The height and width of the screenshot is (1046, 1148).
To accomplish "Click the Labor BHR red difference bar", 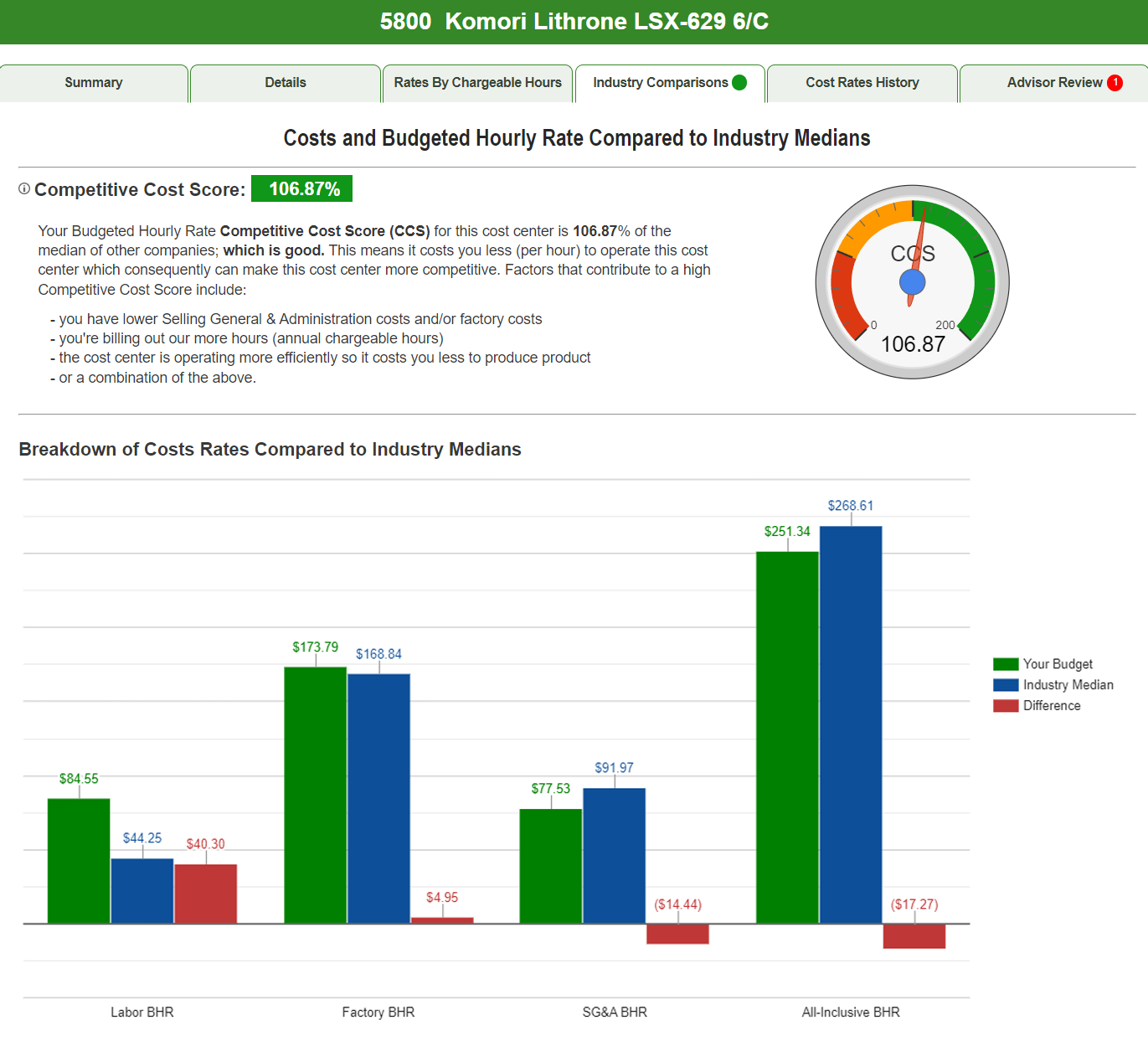I will pos(206,894).
